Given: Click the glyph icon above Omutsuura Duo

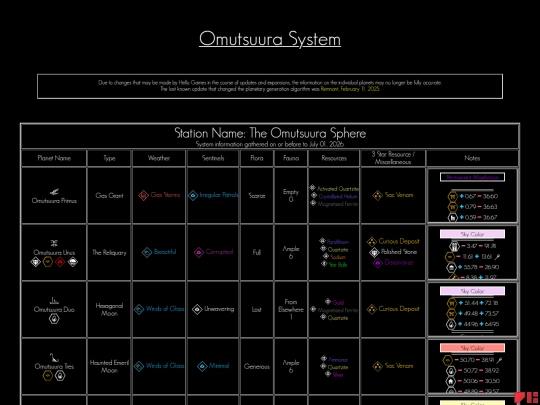Looking at the screenshot, I should coord(54,301).
